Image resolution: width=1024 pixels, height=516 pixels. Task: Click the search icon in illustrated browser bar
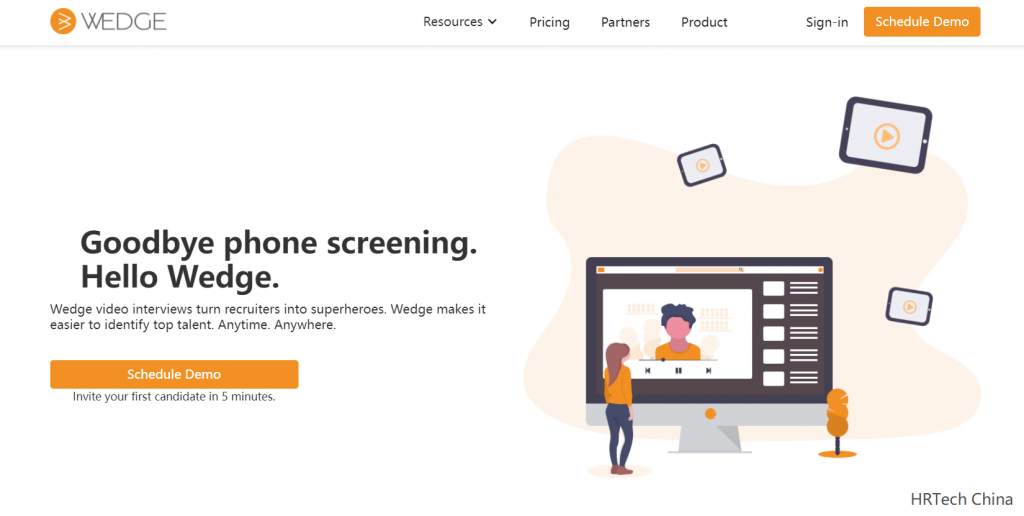coord(741,269)
